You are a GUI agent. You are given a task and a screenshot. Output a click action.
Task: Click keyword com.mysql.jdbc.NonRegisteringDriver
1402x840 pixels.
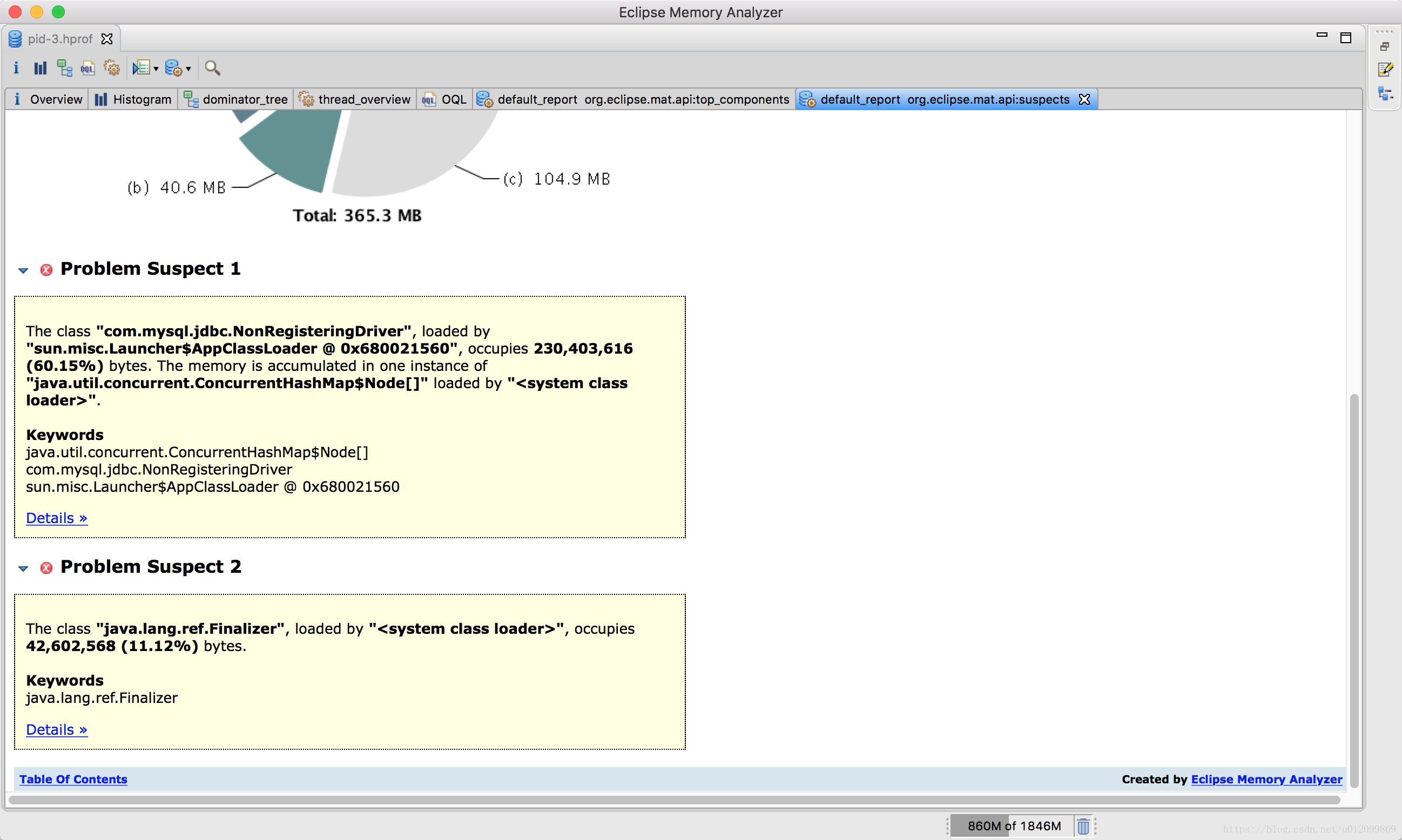pos(159,469)
